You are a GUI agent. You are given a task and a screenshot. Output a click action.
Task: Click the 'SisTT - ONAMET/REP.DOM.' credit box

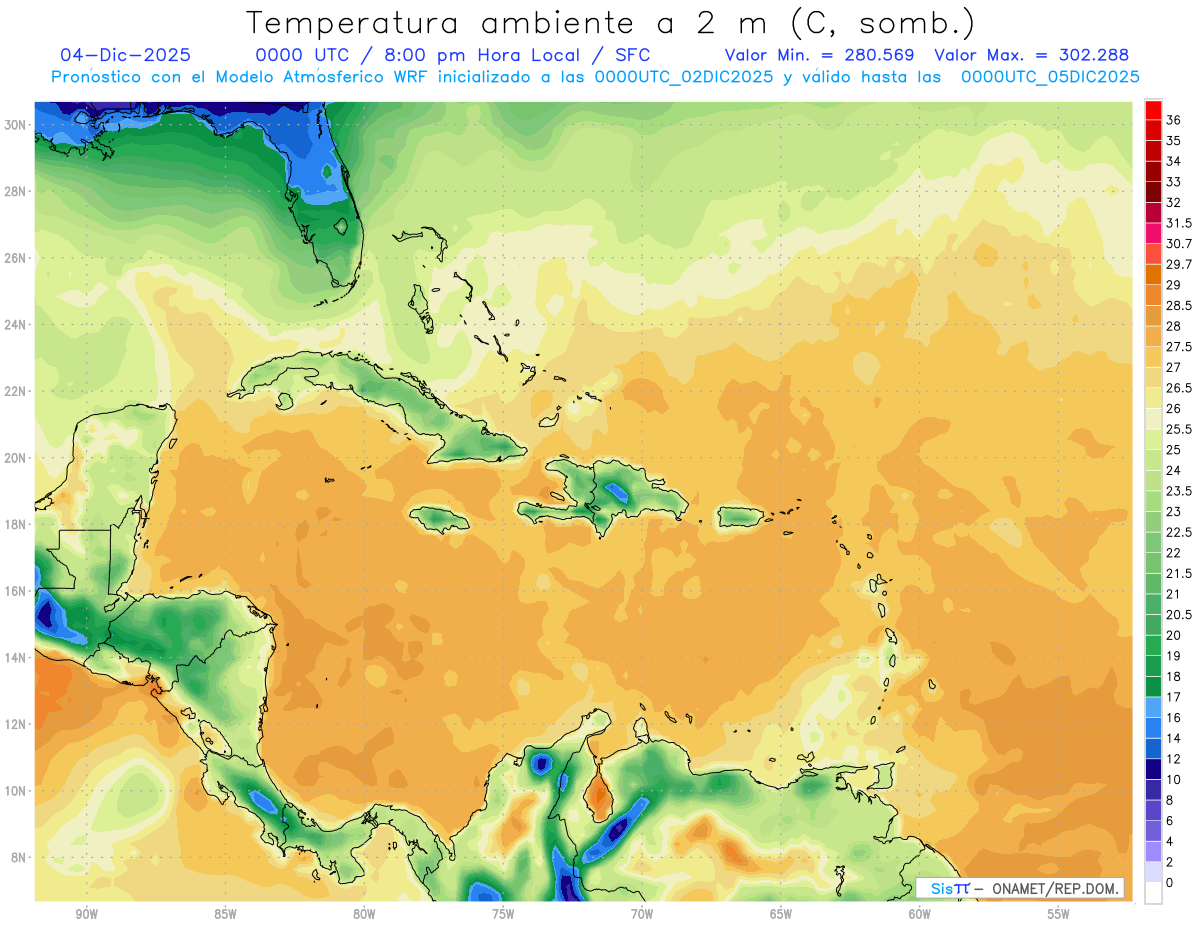coord(1020,888)
